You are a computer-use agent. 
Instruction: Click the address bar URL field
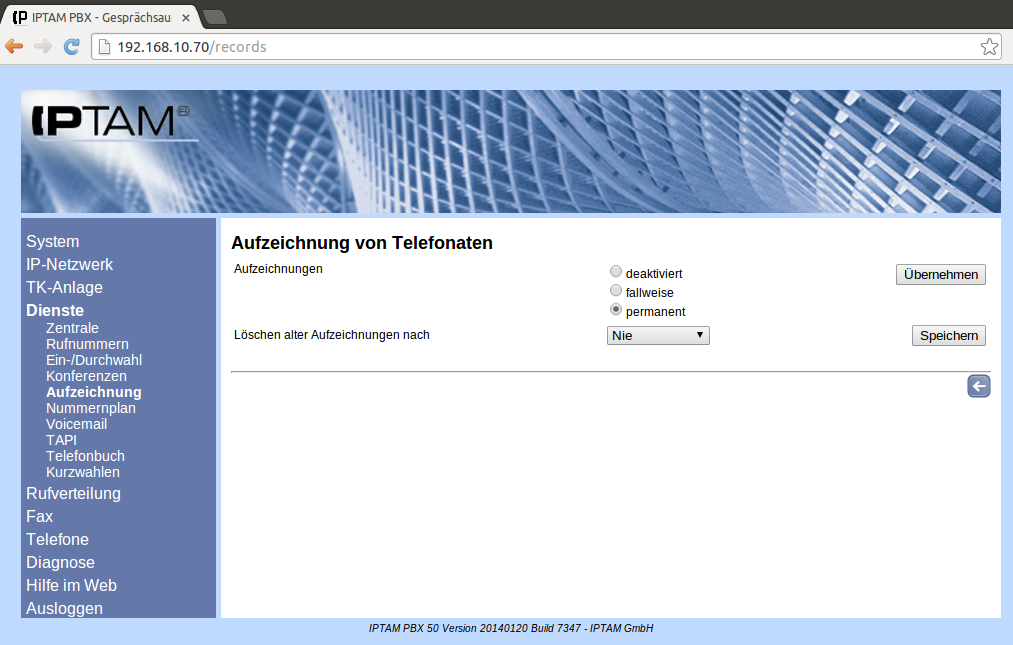pos(540,47)
